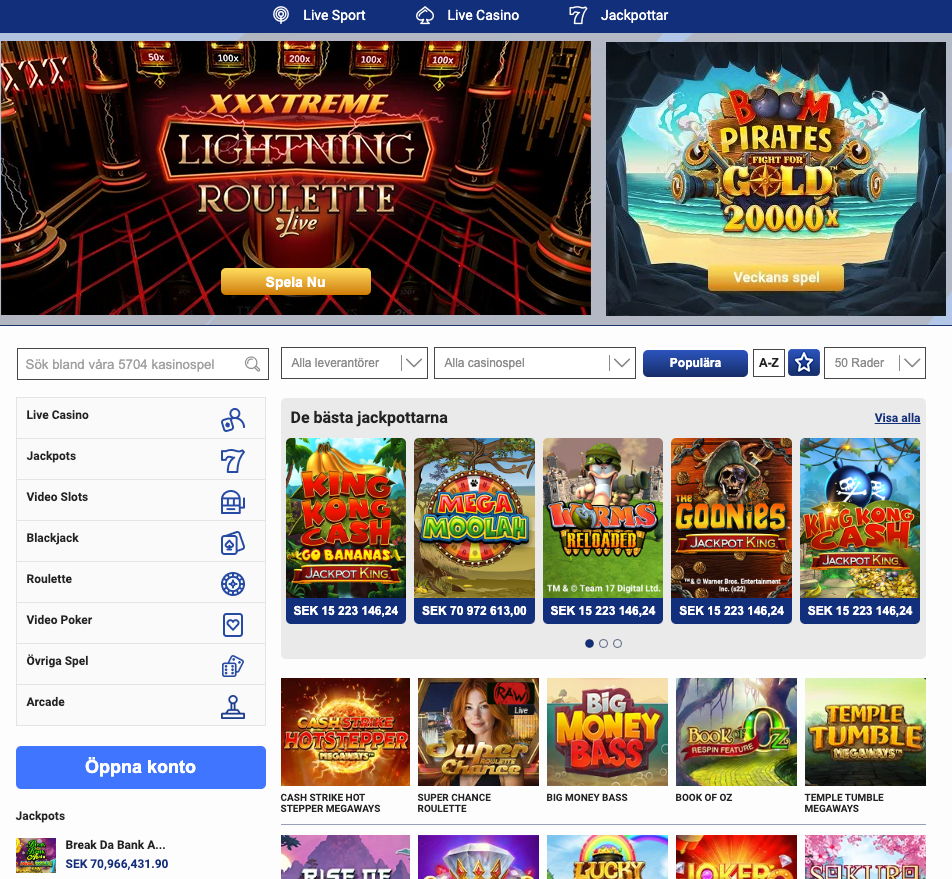This screenshot has width=952, height=879.
Task: Select Live Casino category in sidebar
Action: [x=141, y=418]
